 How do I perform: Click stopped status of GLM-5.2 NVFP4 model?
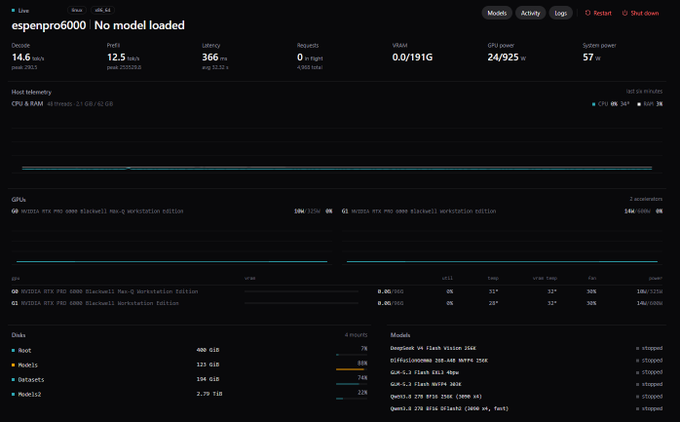(649, 384)
